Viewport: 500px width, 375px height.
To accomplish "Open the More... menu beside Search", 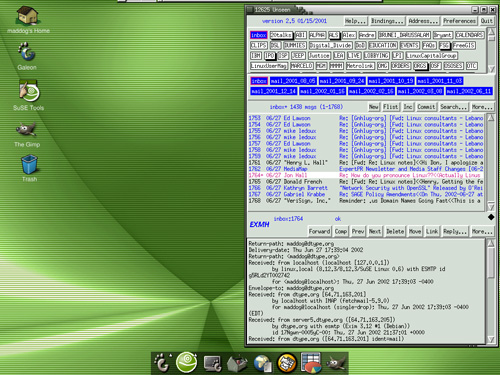I will (482, 107).
